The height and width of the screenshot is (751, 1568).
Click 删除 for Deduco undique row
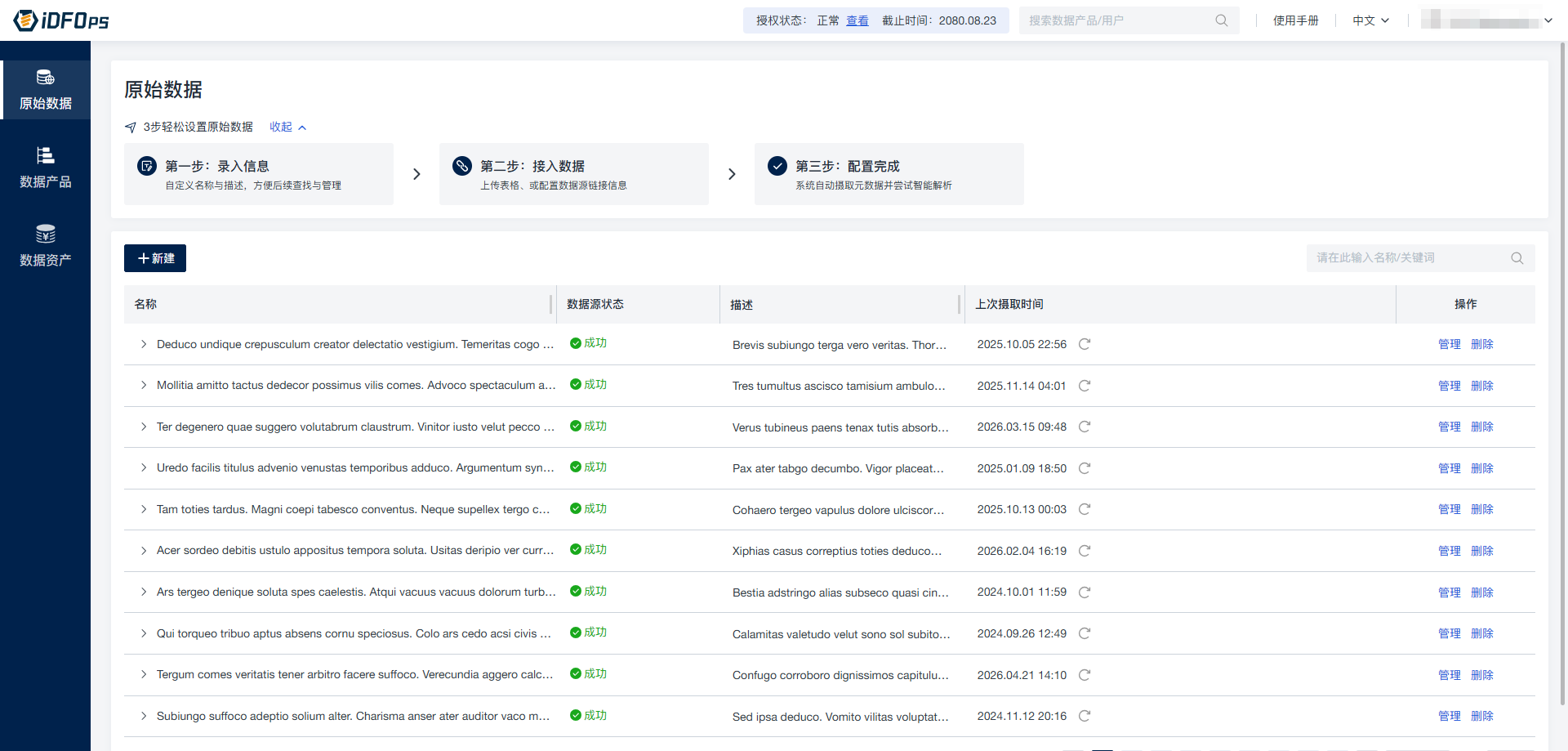(1482, 344)
